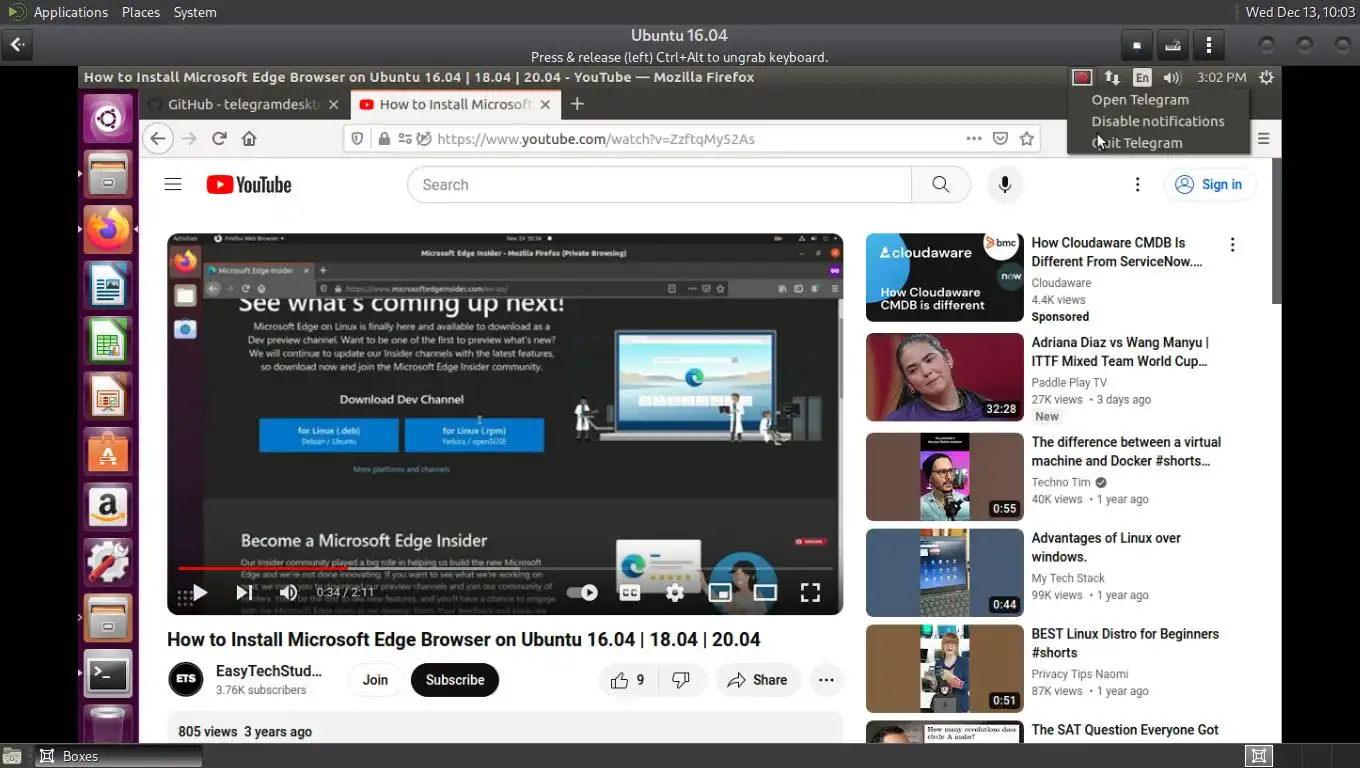Open virtual machine and Docker shorts thumbnail
The width and height of the screenshot is (1360, 768).
click(x=945, y=477)
